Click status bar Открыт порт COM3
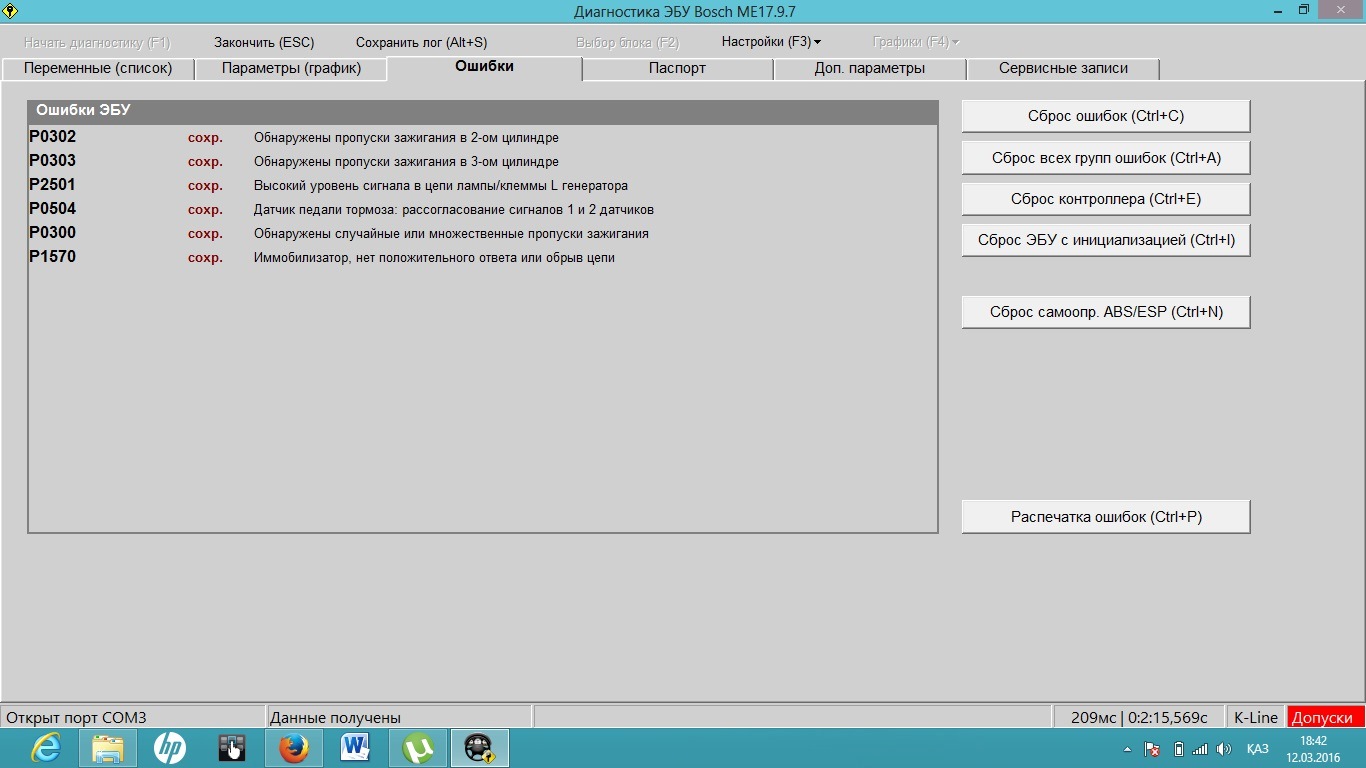Image resolution: width=1366 pixels, height=768 pixels. [133, 717]
